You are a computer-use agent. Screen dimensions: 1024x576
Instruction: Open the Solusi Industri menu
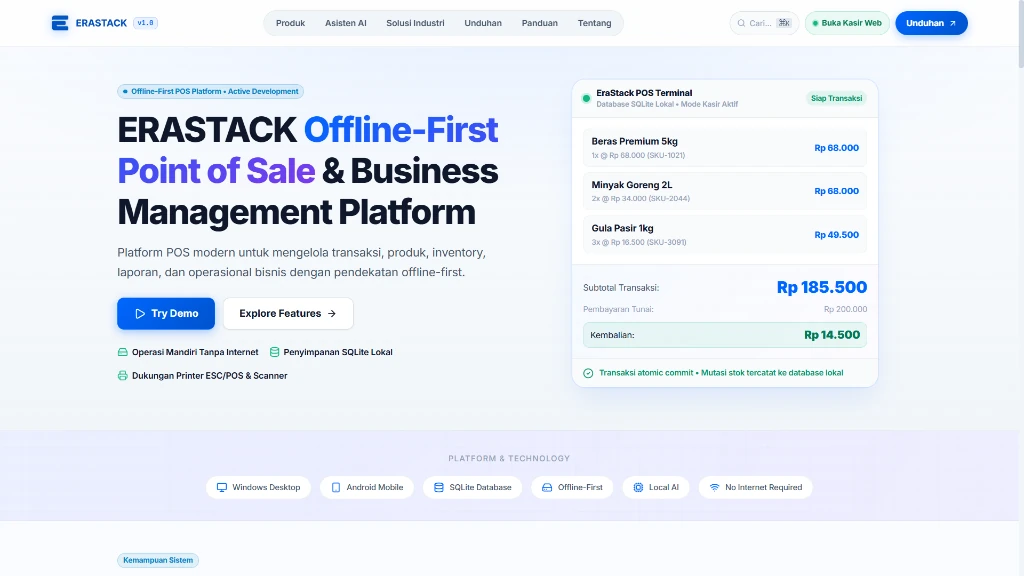pyautogui.click(x=415, y=23)
